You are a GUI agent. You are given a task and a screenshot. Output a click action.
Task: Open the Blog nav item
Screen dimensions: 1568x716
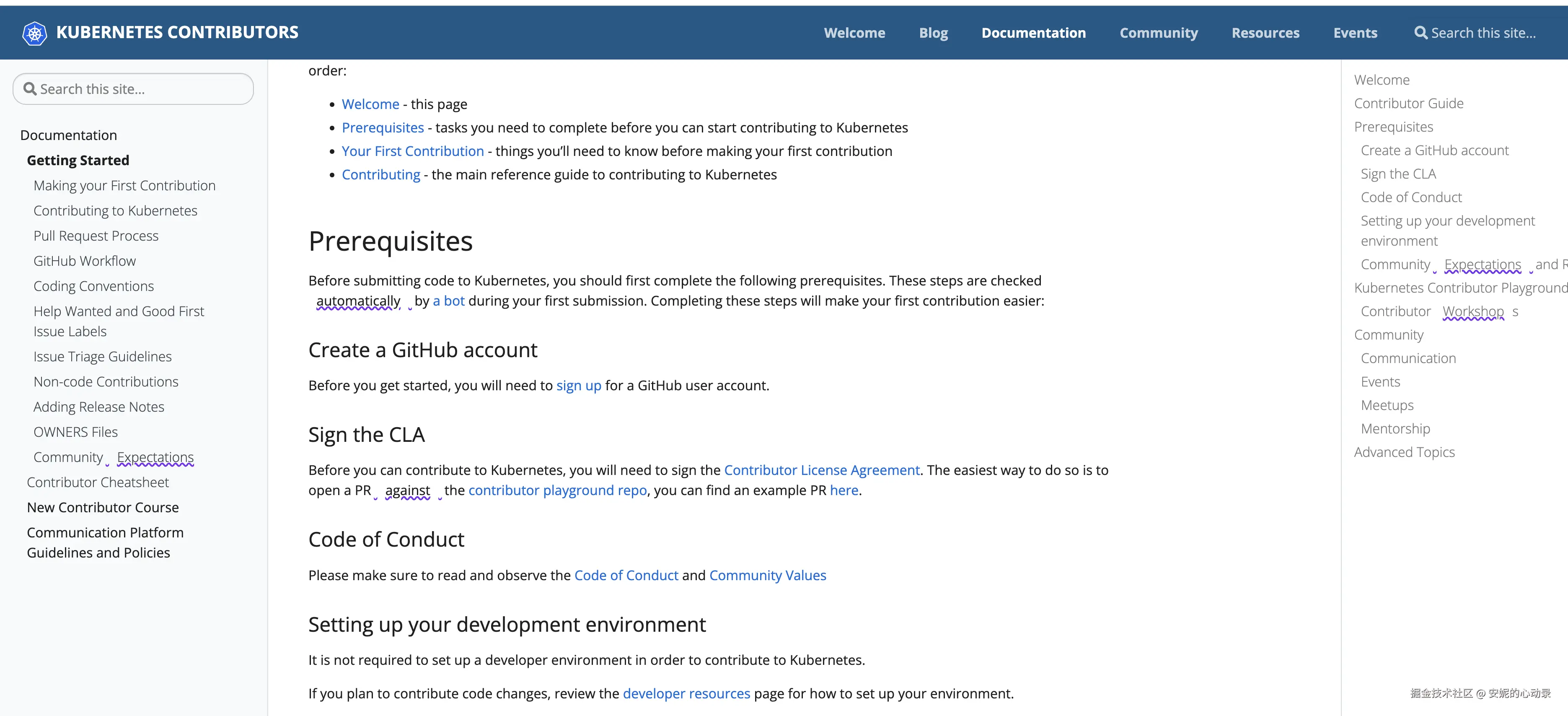coord(933,33)
